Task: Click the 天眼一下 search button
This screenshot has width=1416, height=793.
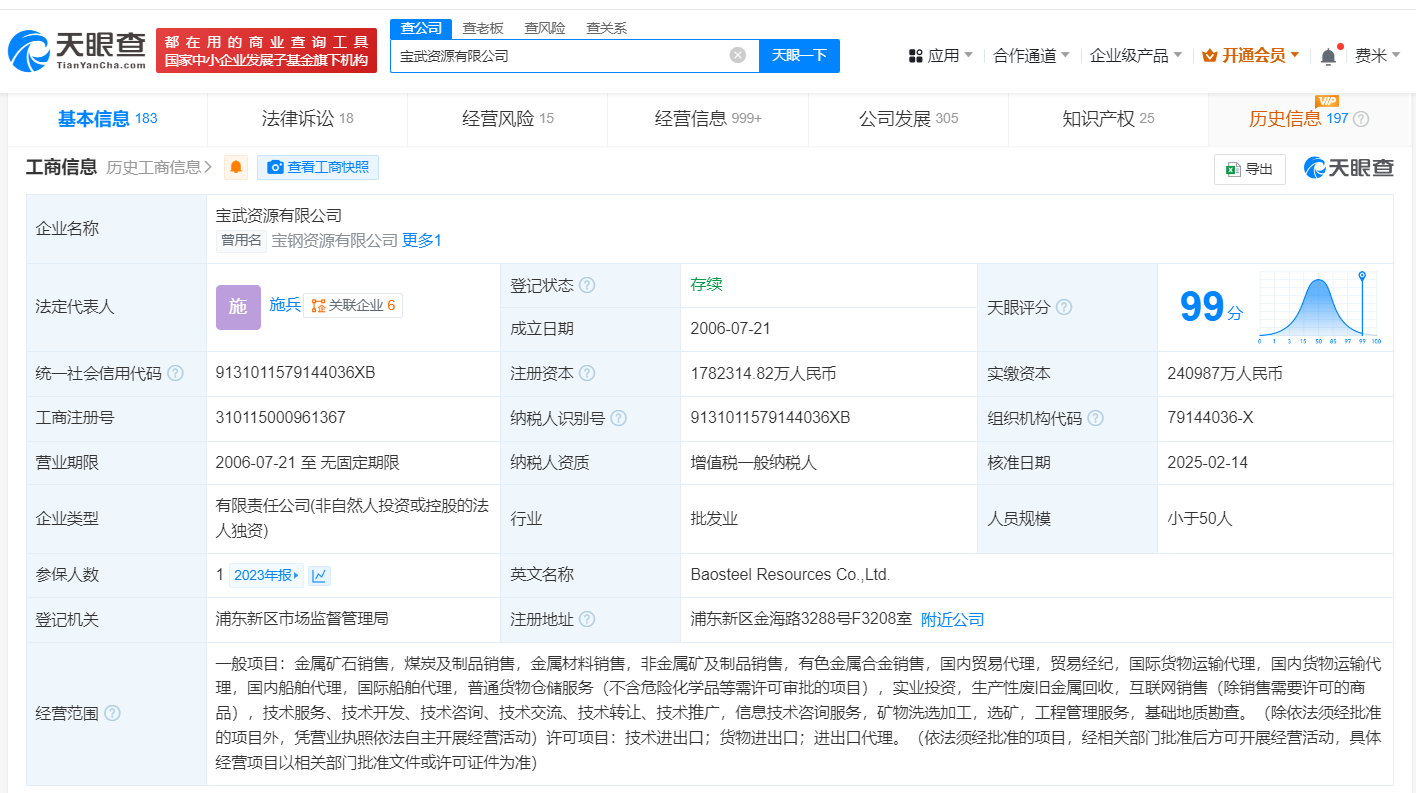Action: (799, 55)
